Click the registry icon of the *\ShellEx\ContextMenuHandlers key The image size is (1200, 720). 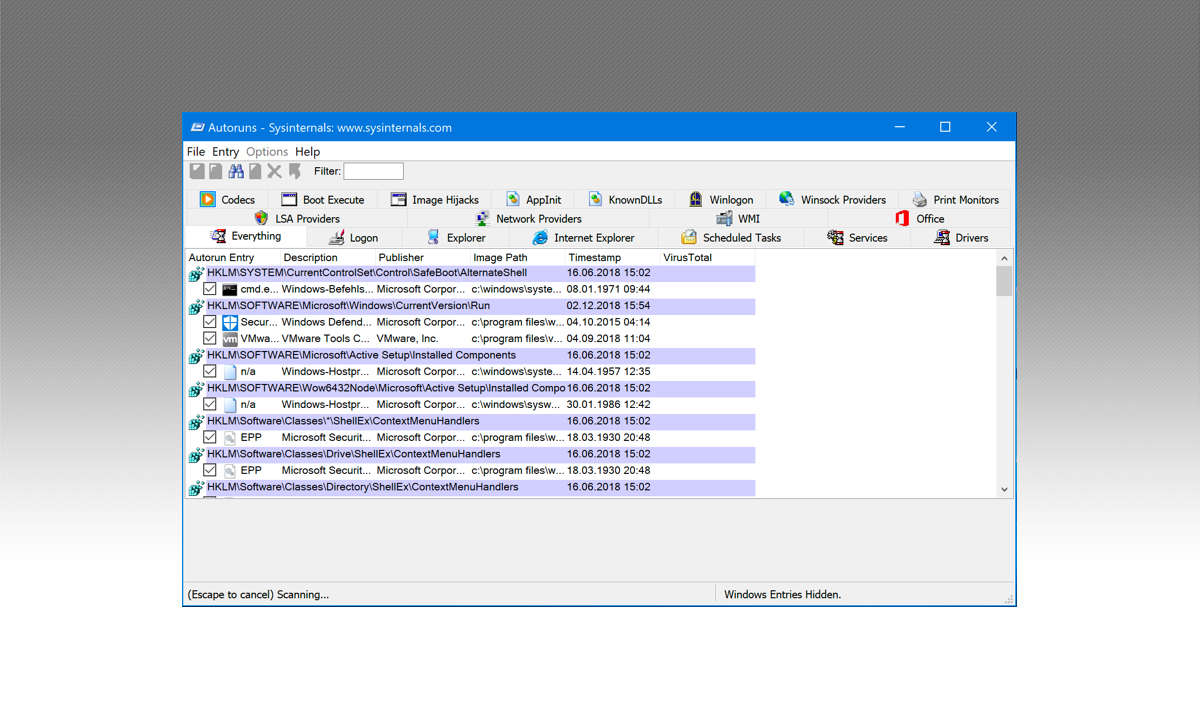[196, 421]
